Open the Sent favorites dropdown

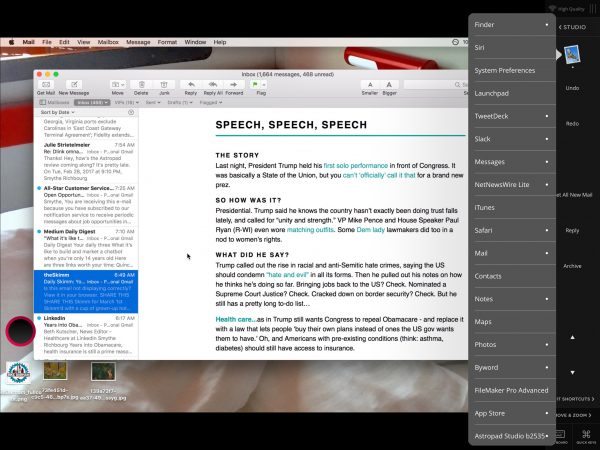[153, 103]
